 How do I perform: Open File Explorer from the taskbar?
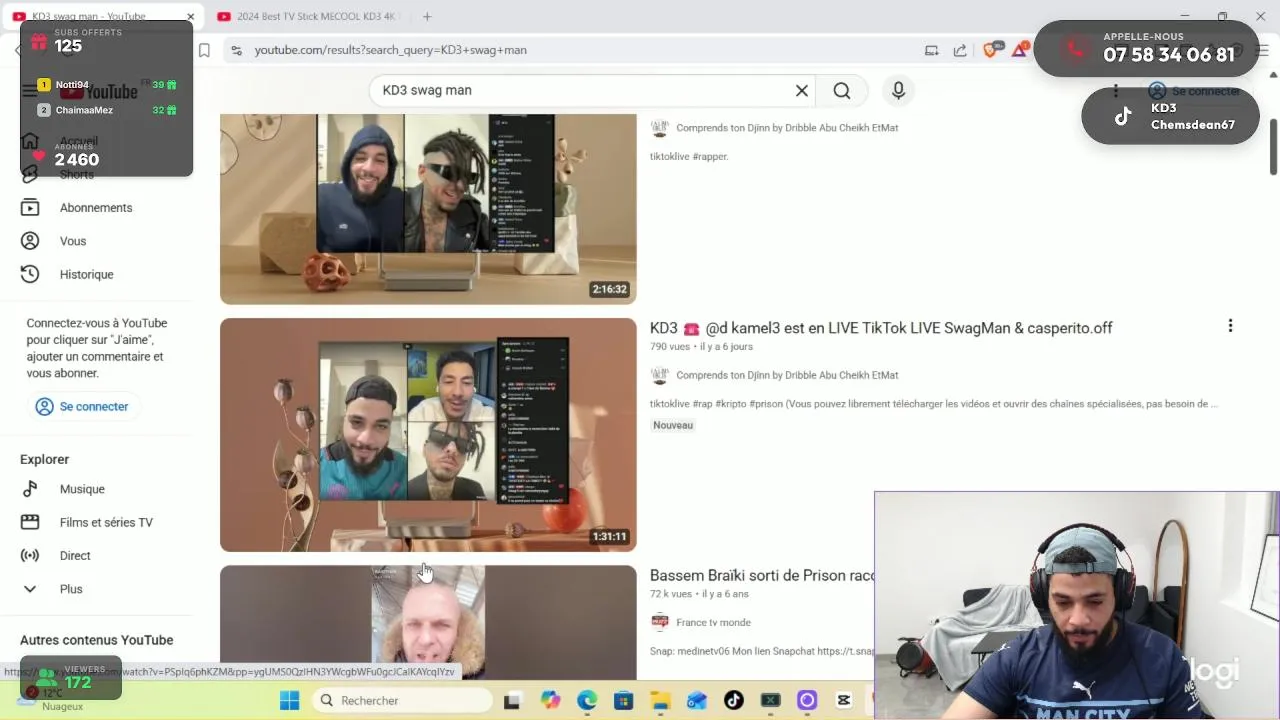[660, 700]
